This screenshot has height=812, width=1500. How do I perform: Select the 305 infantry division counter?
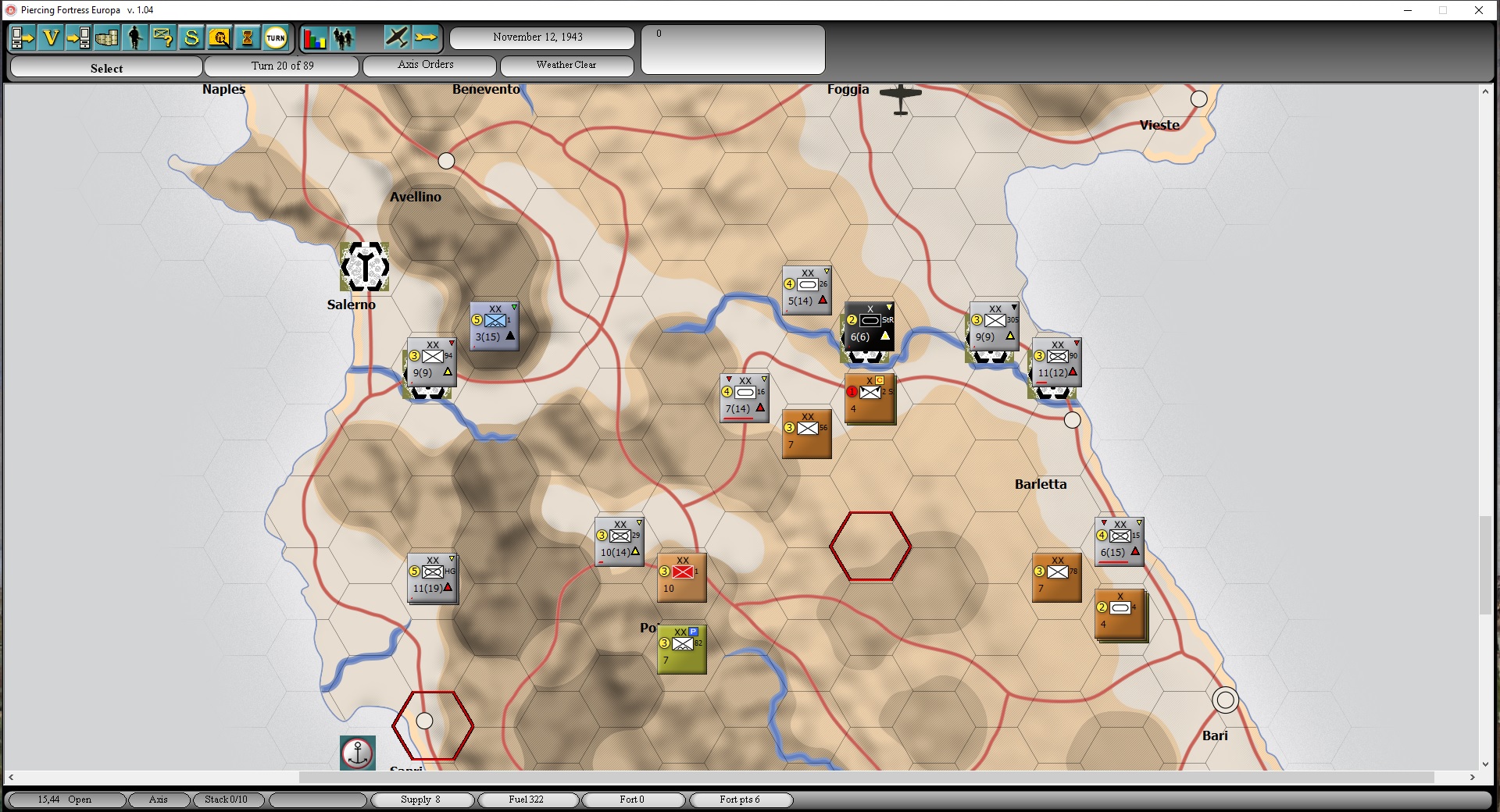point(995,326)
